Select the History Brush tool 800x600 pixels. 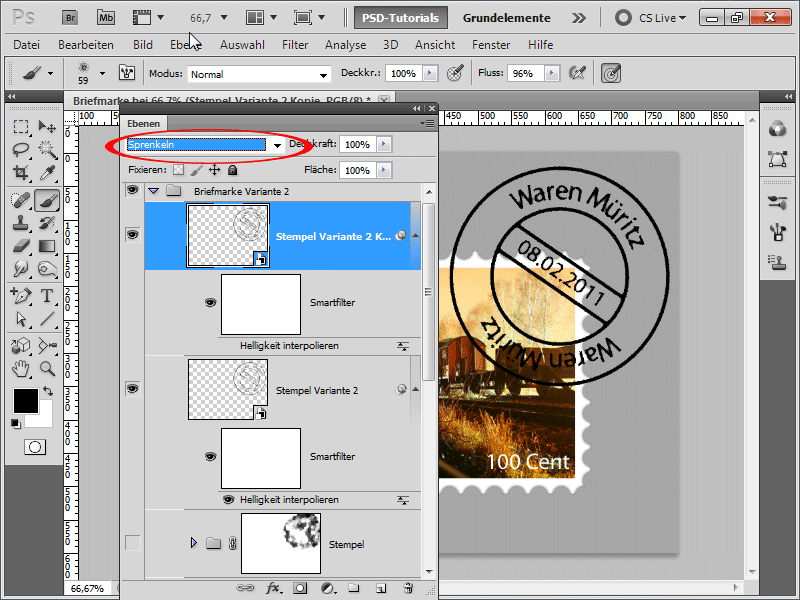tap(47, 223)
